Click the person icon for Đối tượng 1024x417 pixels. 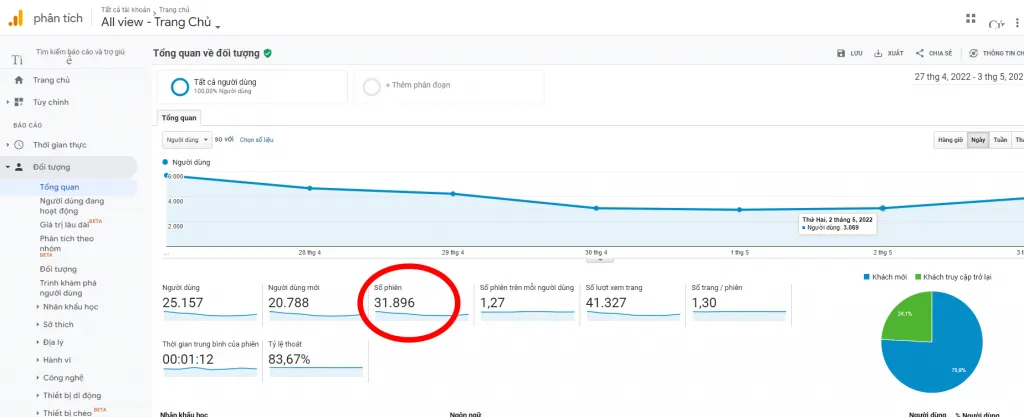tap(19, 167)
